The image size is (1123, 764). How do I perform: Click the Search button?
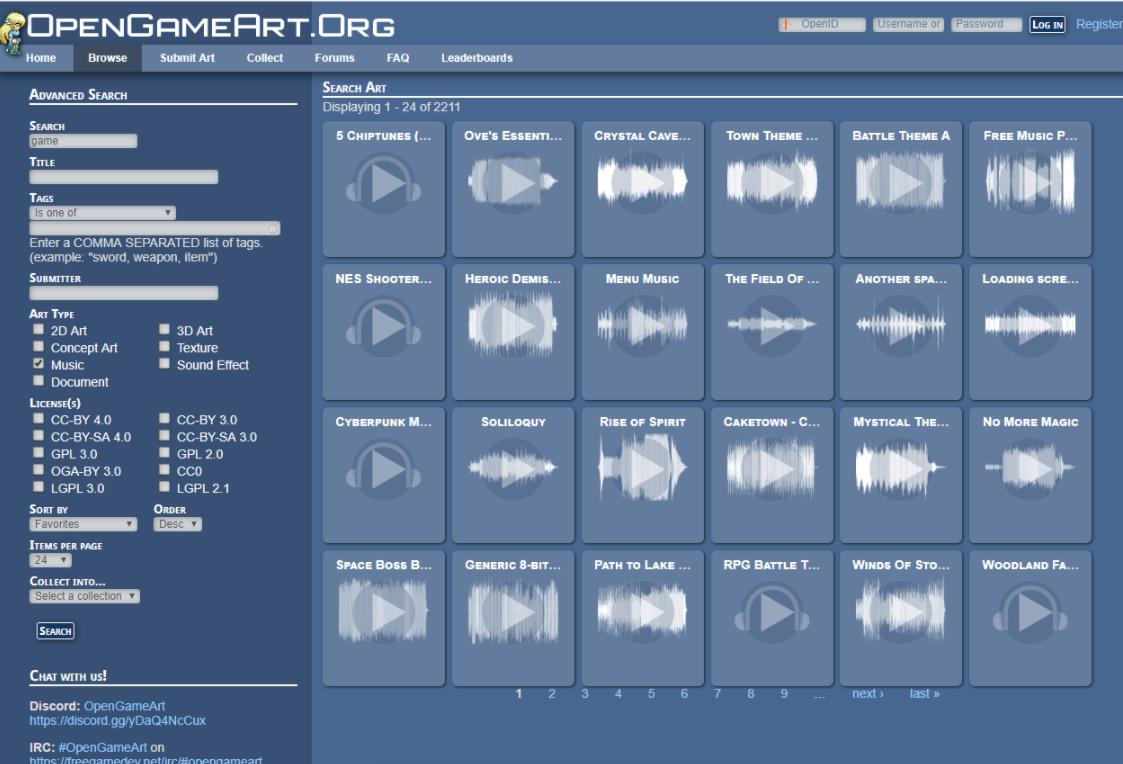[55, 631]
